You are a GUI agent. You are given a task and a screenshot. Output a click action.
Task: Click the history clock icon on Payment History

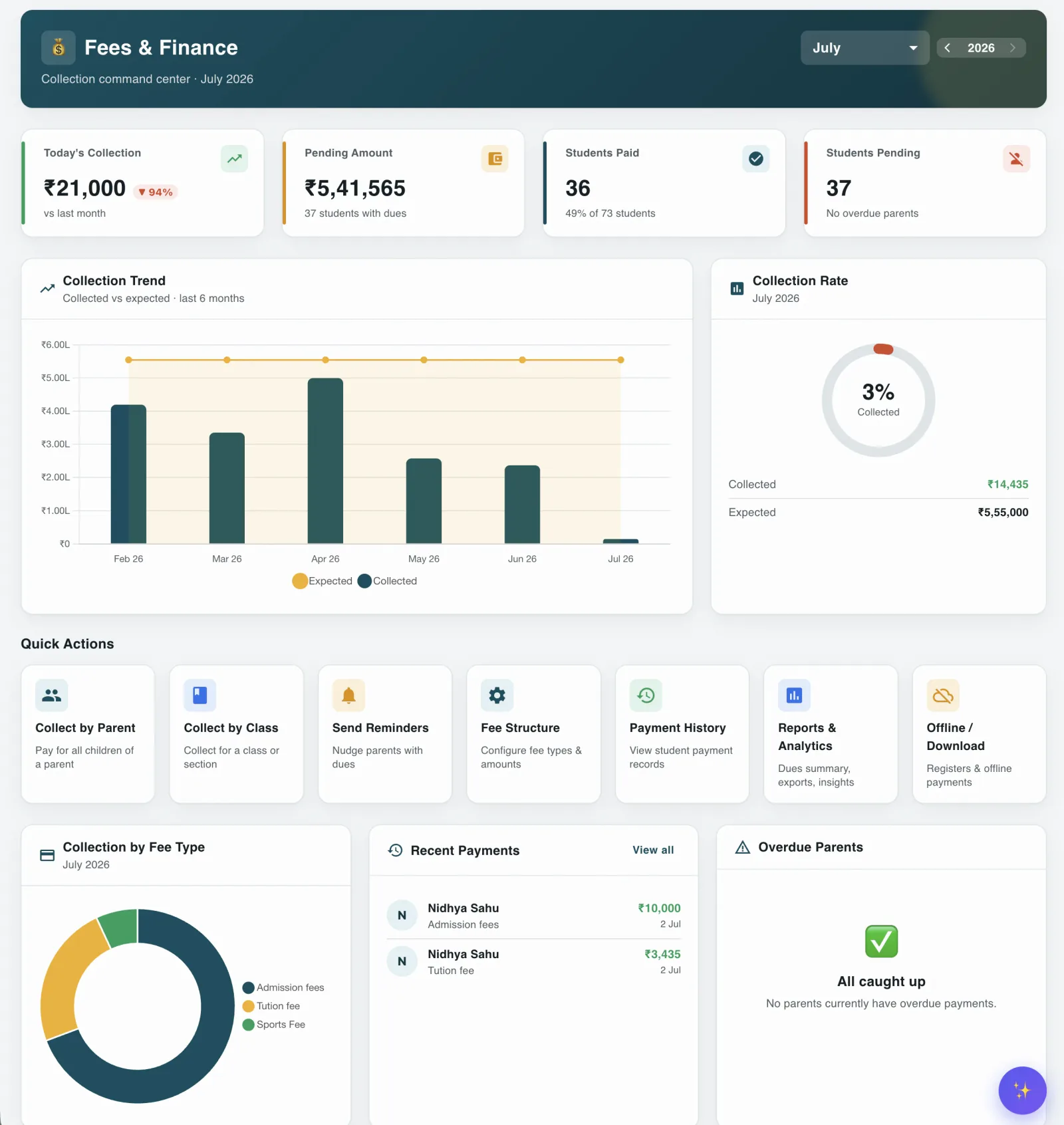tap(646, 695)
